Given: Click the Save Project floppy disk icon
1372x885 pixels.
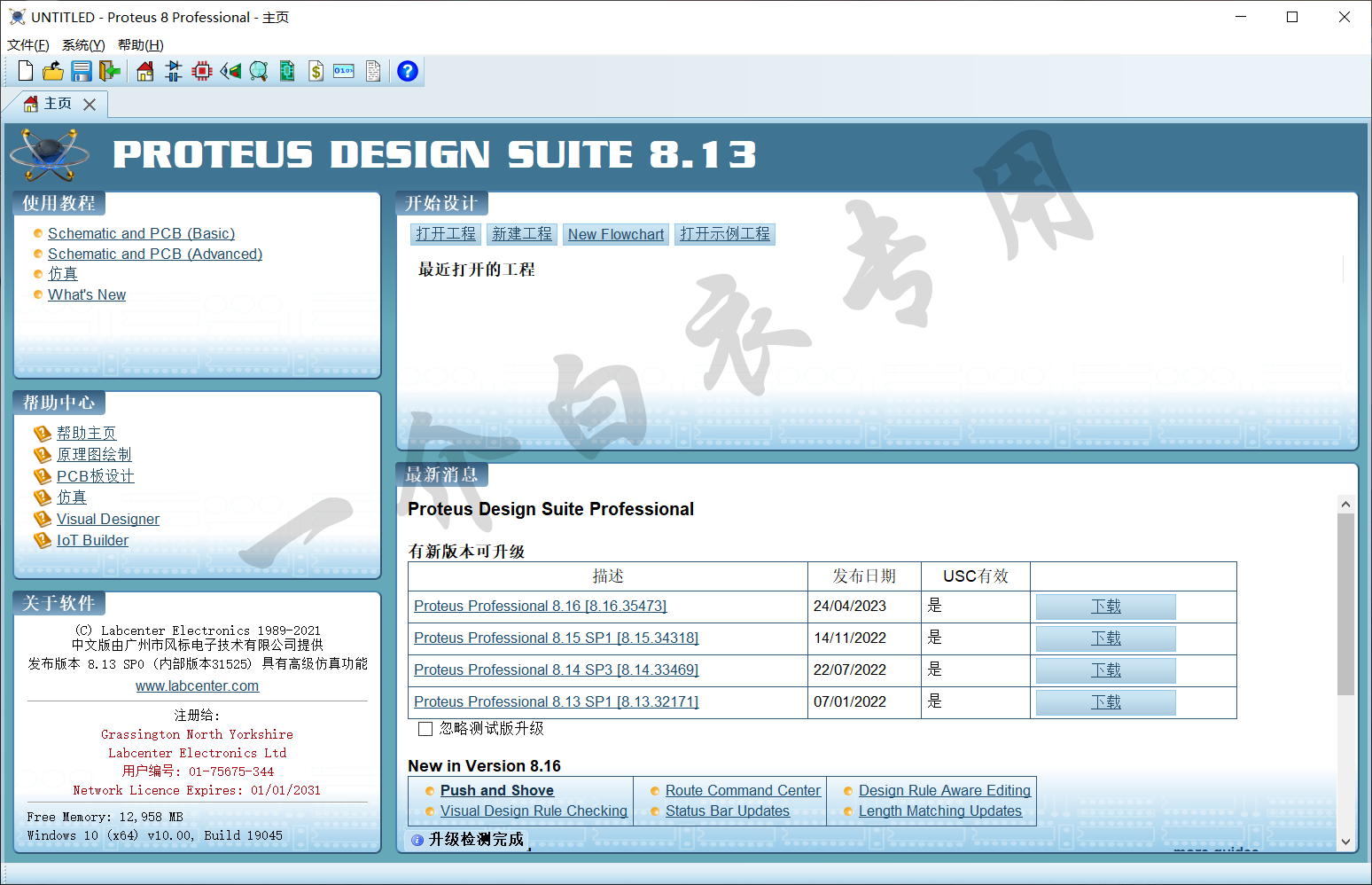Looking at the screenshot, I should coord(82,71).
